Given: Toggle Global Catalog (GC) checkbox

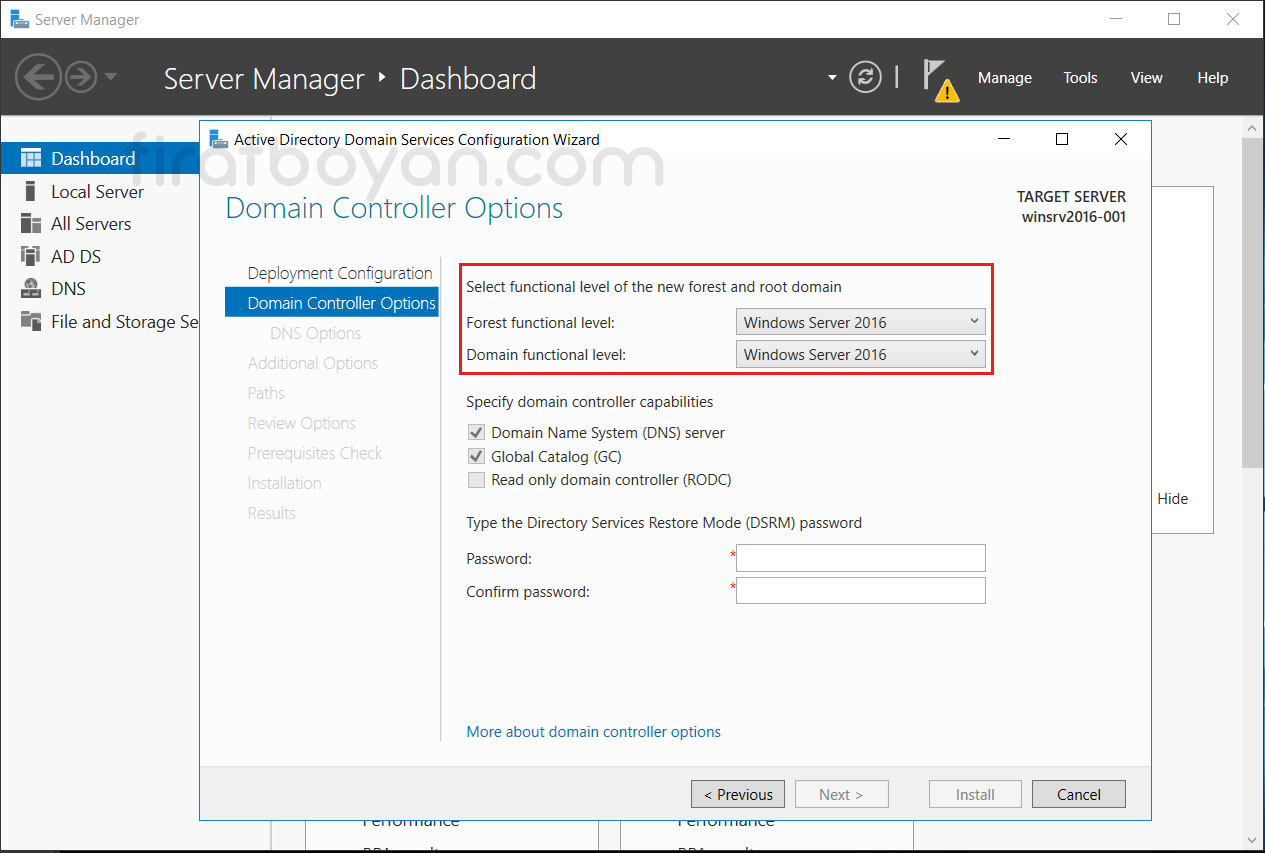Looking at the screenshot, I should tap(476, 456).
